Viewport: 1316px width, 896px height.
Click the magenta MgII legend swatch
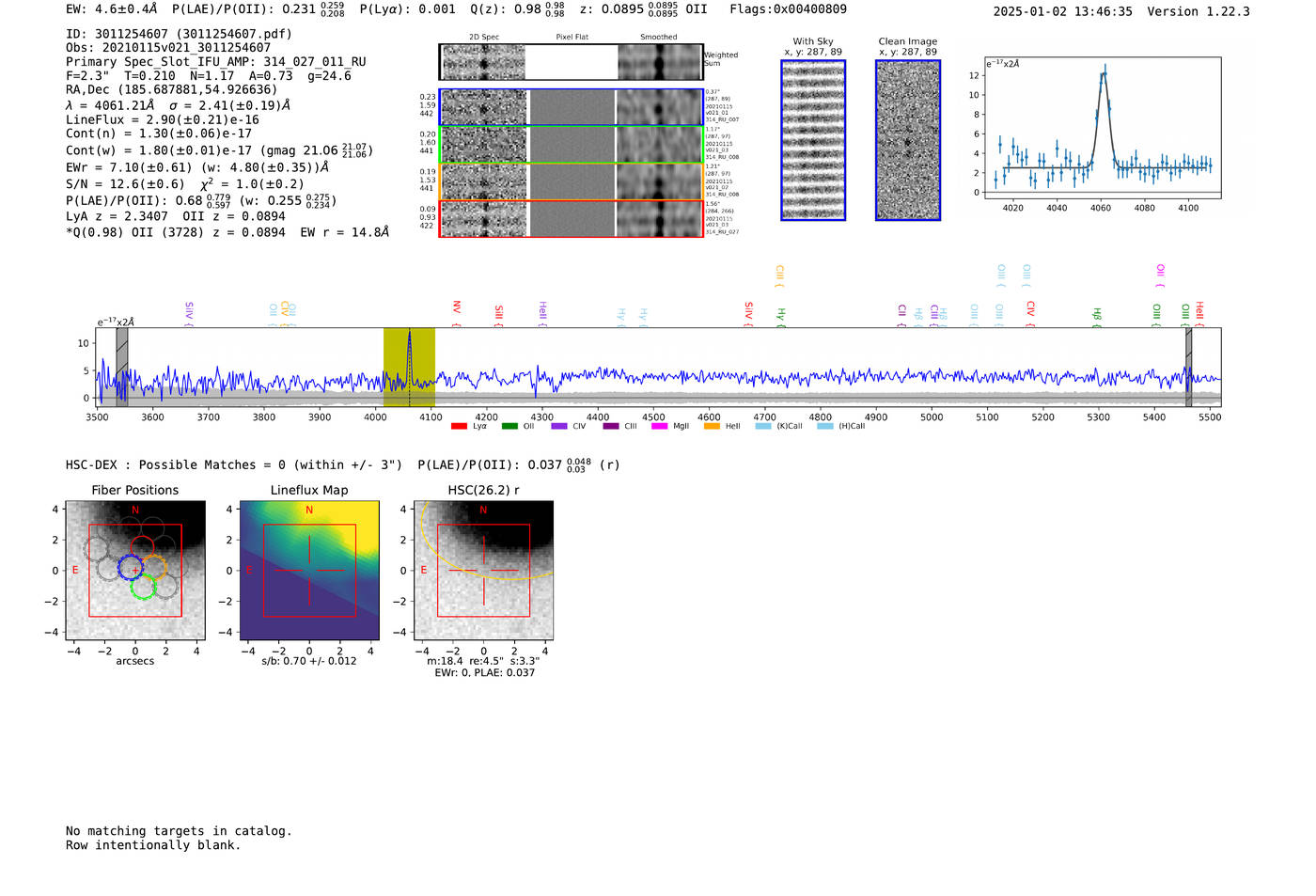[658, 426]
